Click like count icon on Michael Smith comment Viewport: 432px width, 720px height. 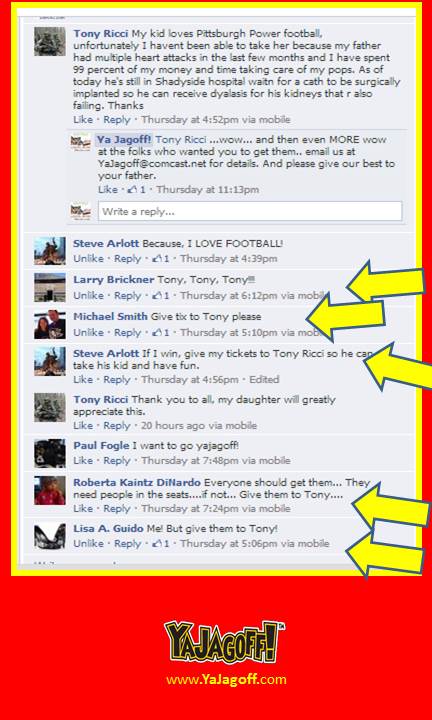click(x=157, y=332)
